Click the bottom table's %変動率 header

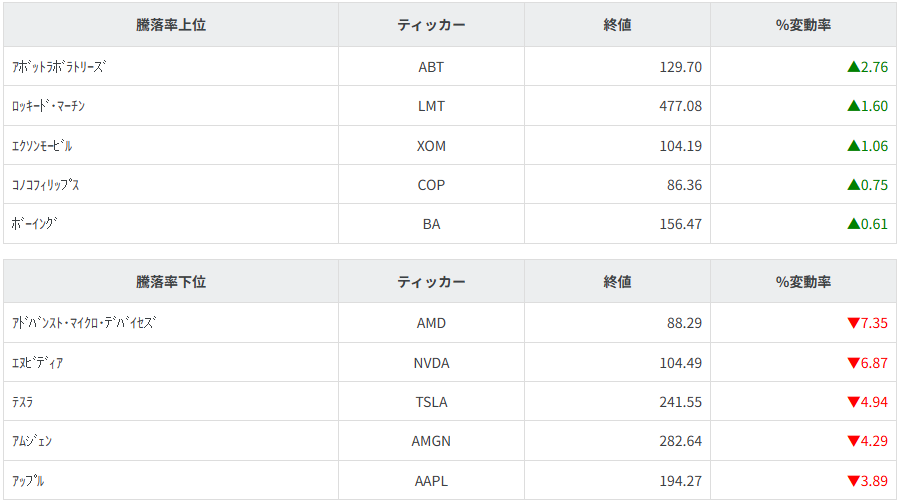tap(803, 282)
